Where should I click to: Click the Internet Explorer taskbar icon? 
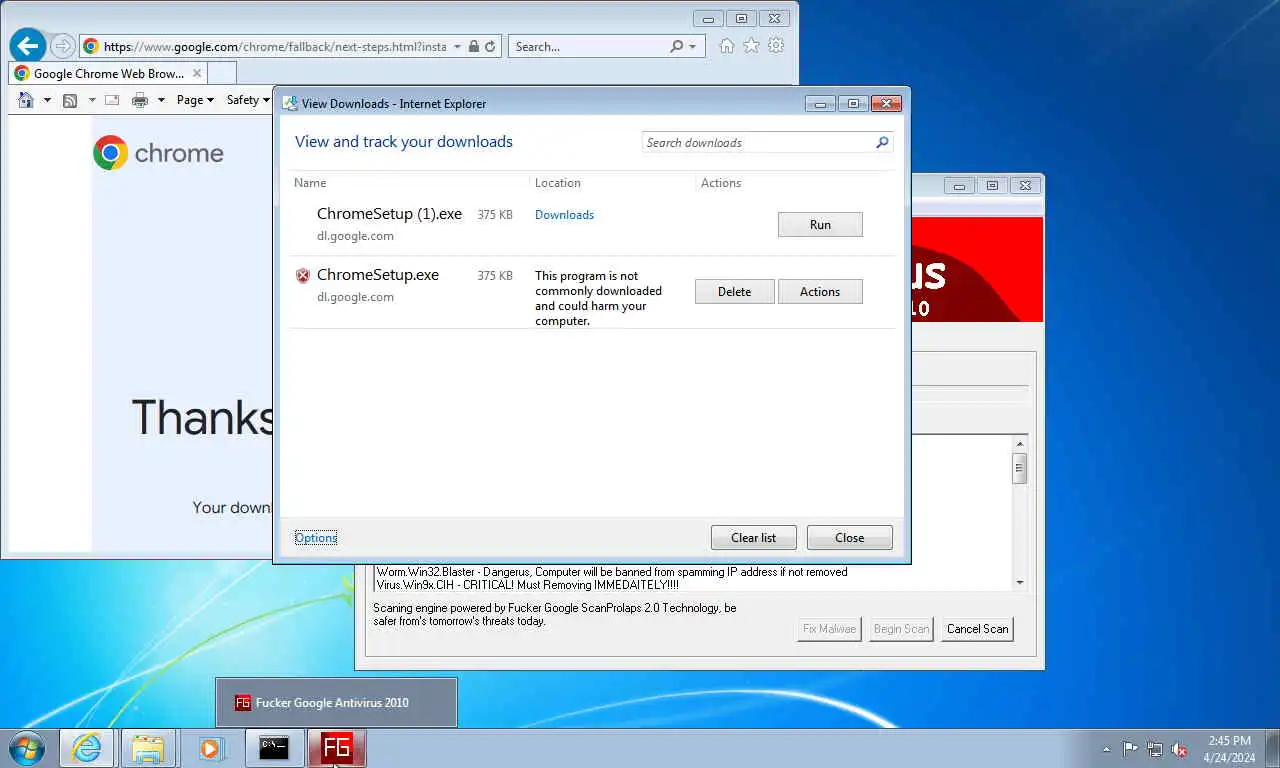tap(86, 748)
